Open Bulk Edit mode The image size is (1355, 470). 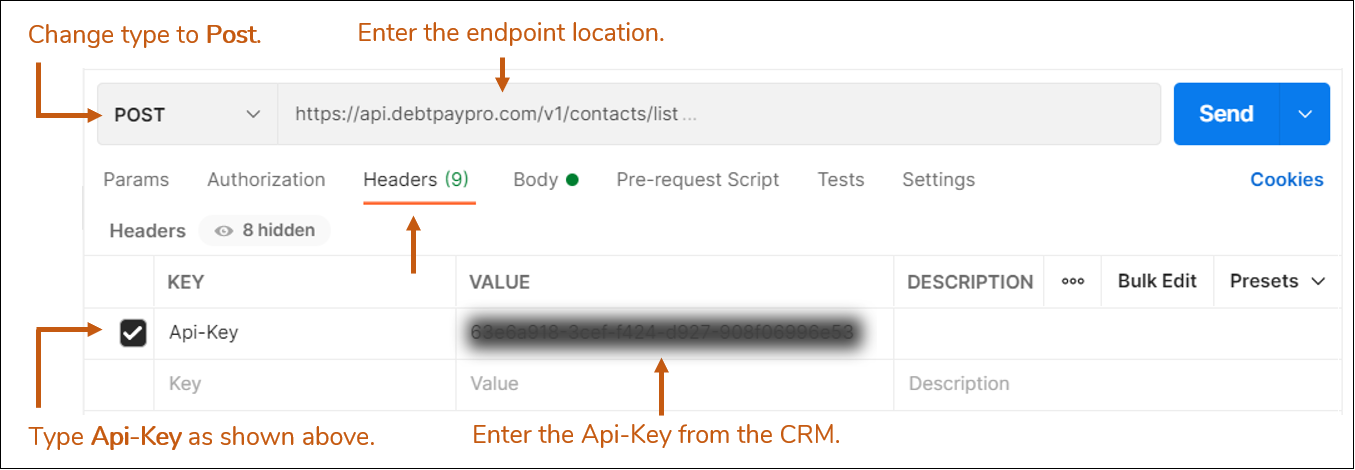(1157, 282)
